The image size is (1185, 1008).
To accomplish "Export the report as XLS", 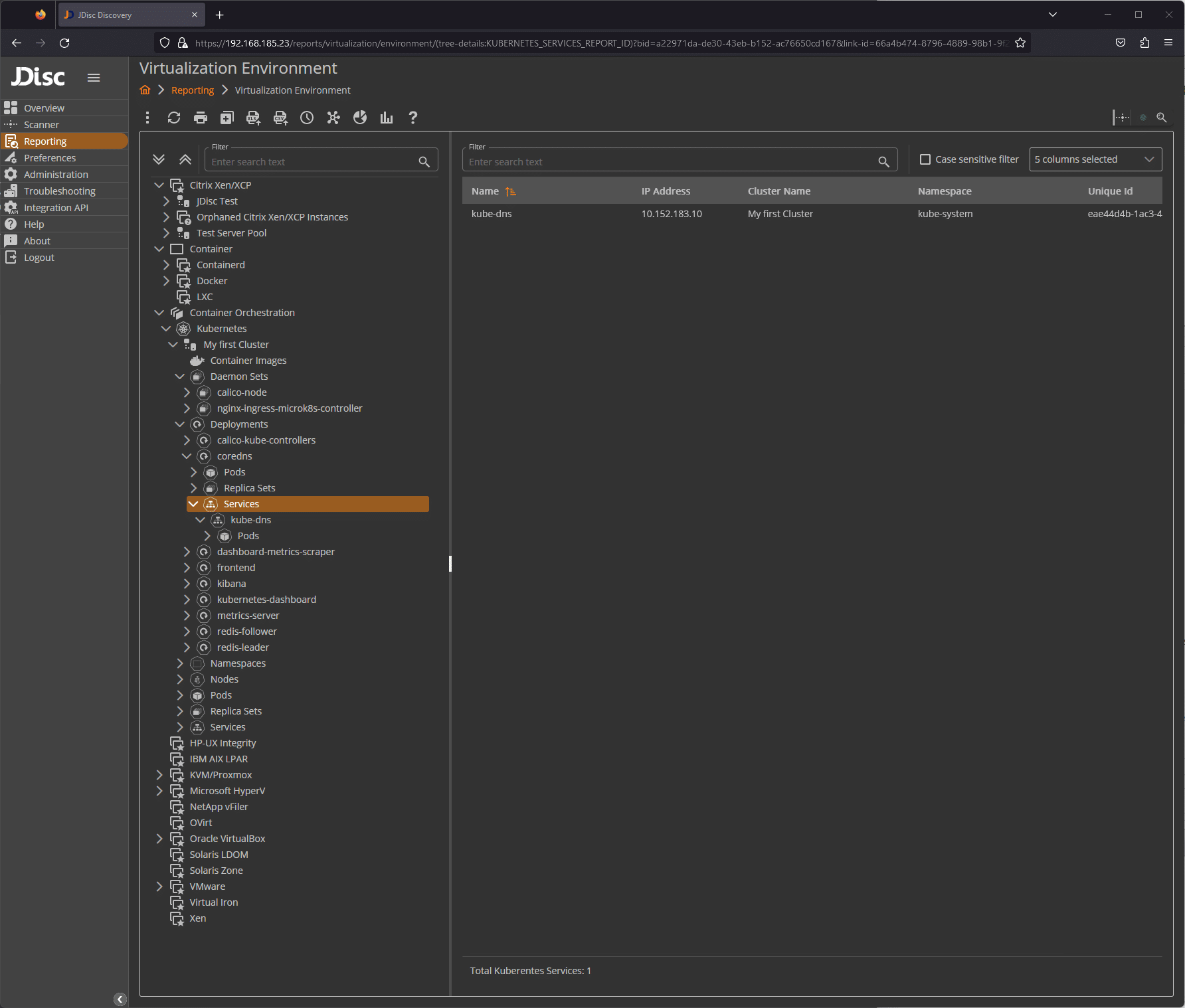I will [x=253, y=118].
